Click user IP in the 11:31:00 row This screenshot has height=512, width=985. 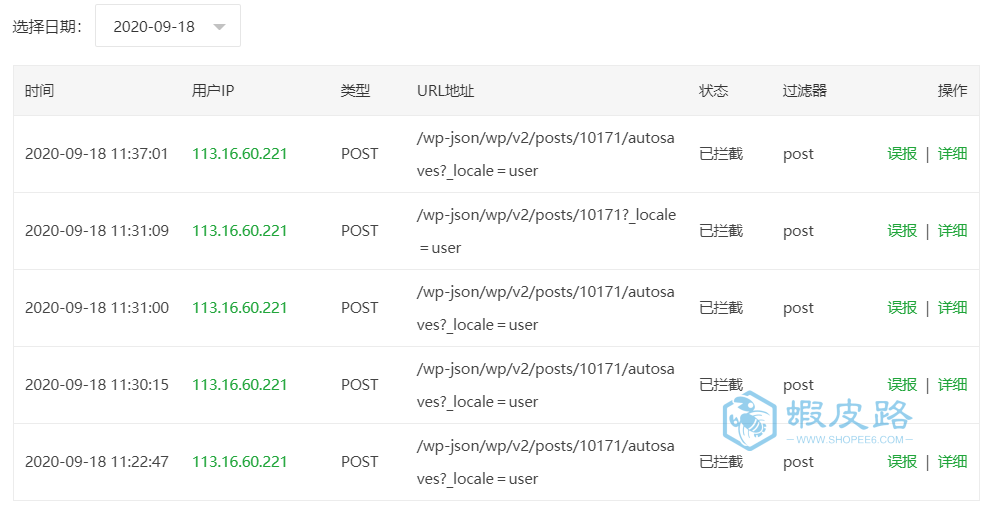(239, 308)
